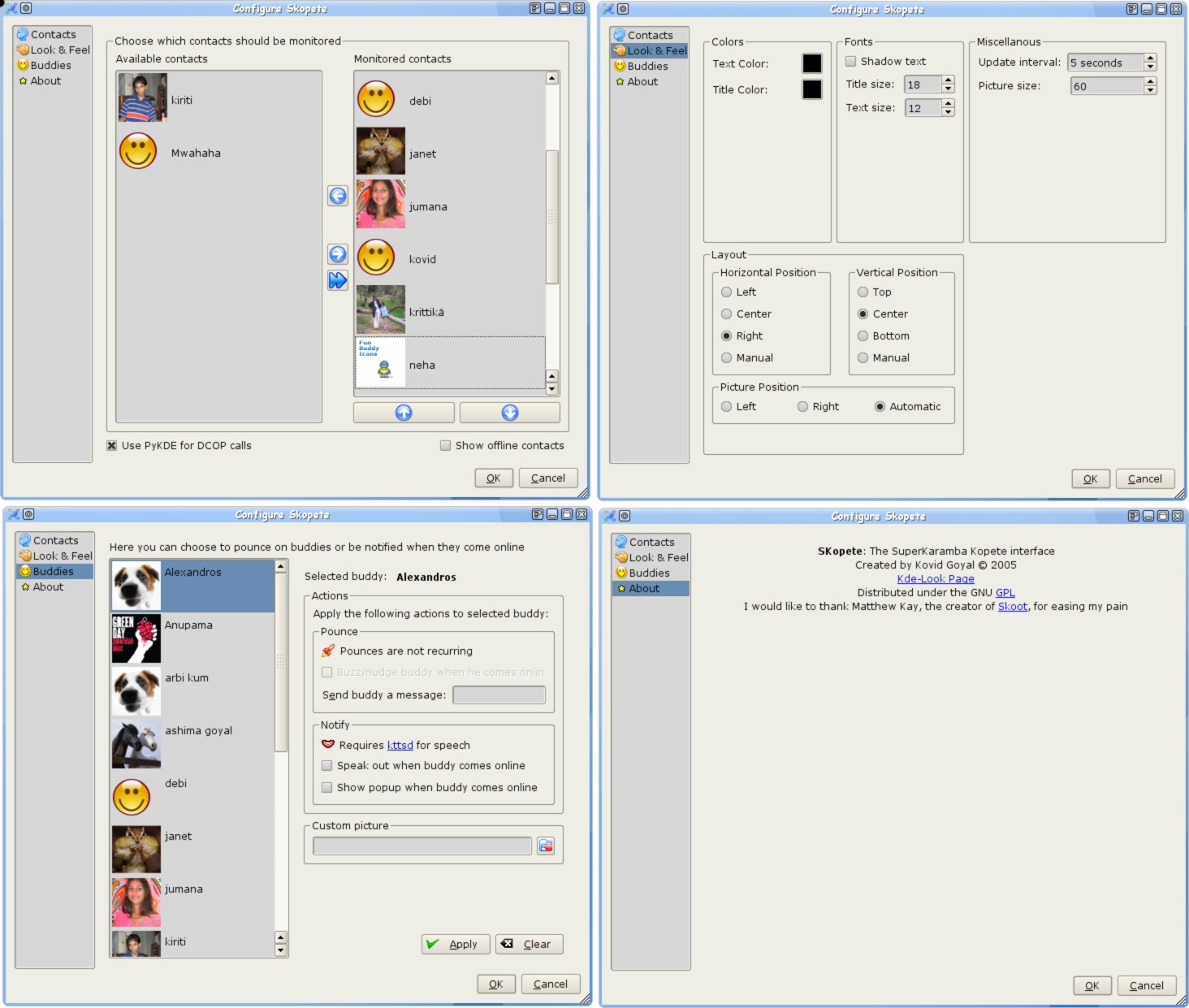Screen dimensions: 1189x1008
Task: Open kttsd link in Notify section
Action: (x=400, y=745)
